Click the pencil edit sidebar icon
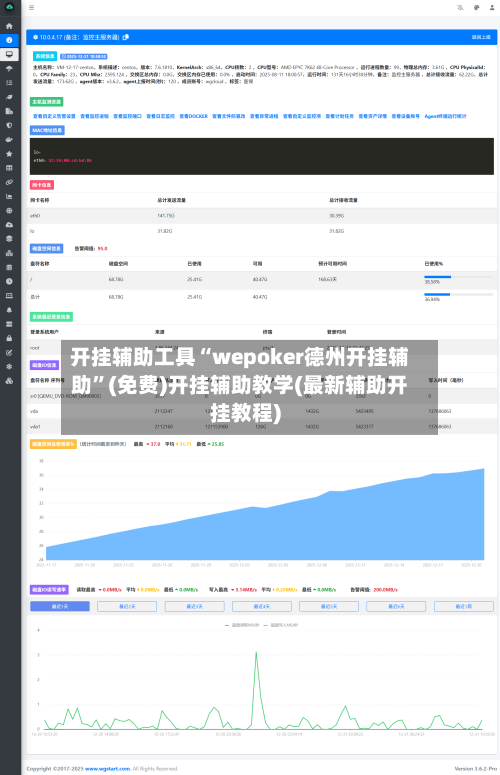 [x=9, y=353]
